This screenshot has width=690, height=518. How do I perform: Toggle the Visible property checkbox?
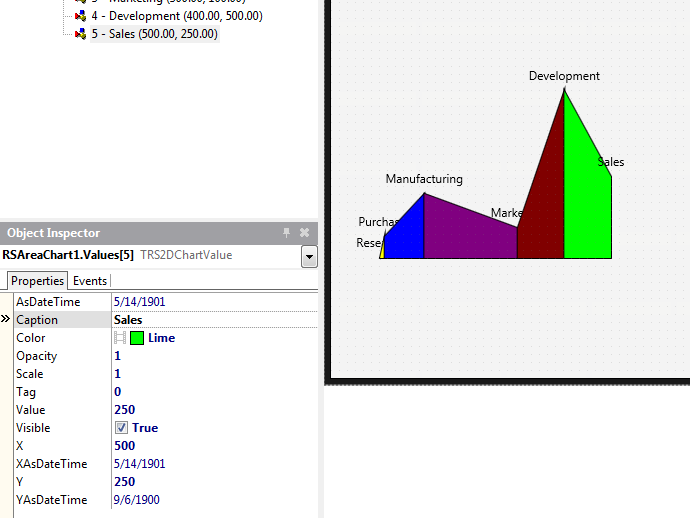(121, 428)
